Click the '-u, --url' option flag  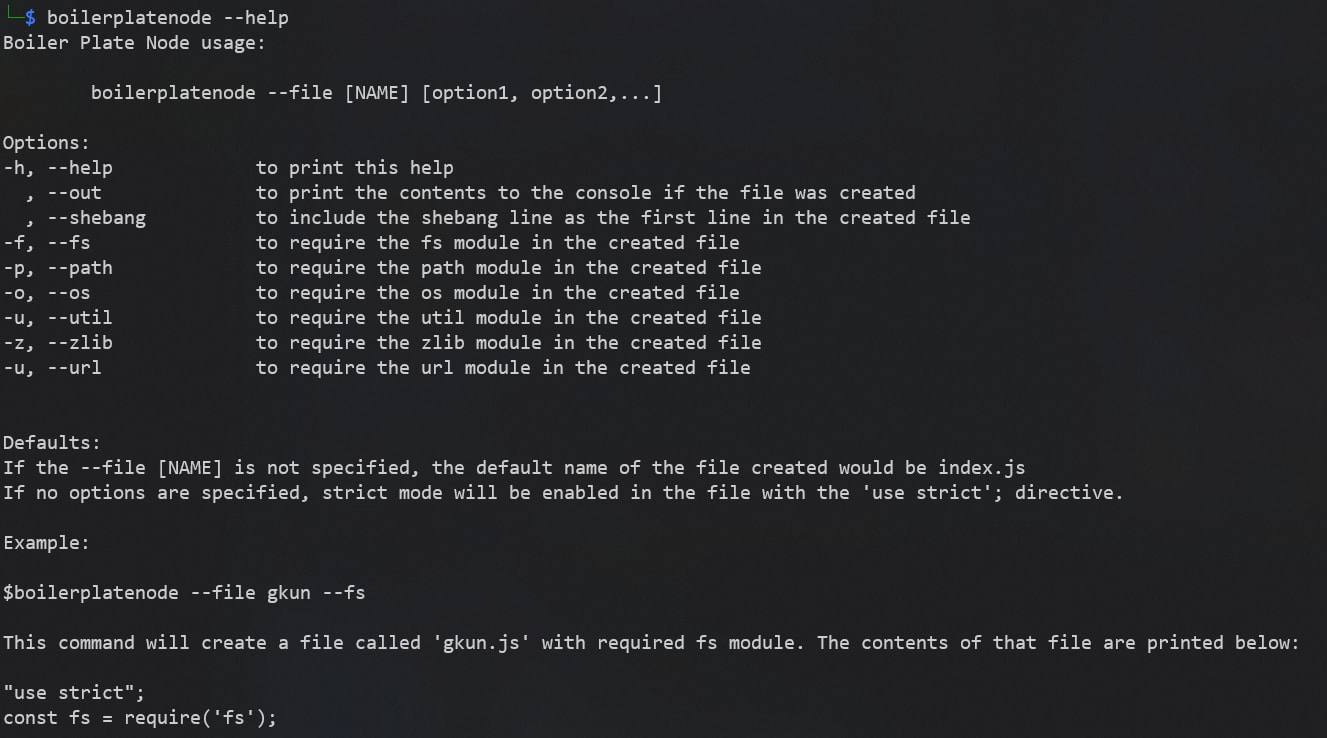tap(52, 368)
